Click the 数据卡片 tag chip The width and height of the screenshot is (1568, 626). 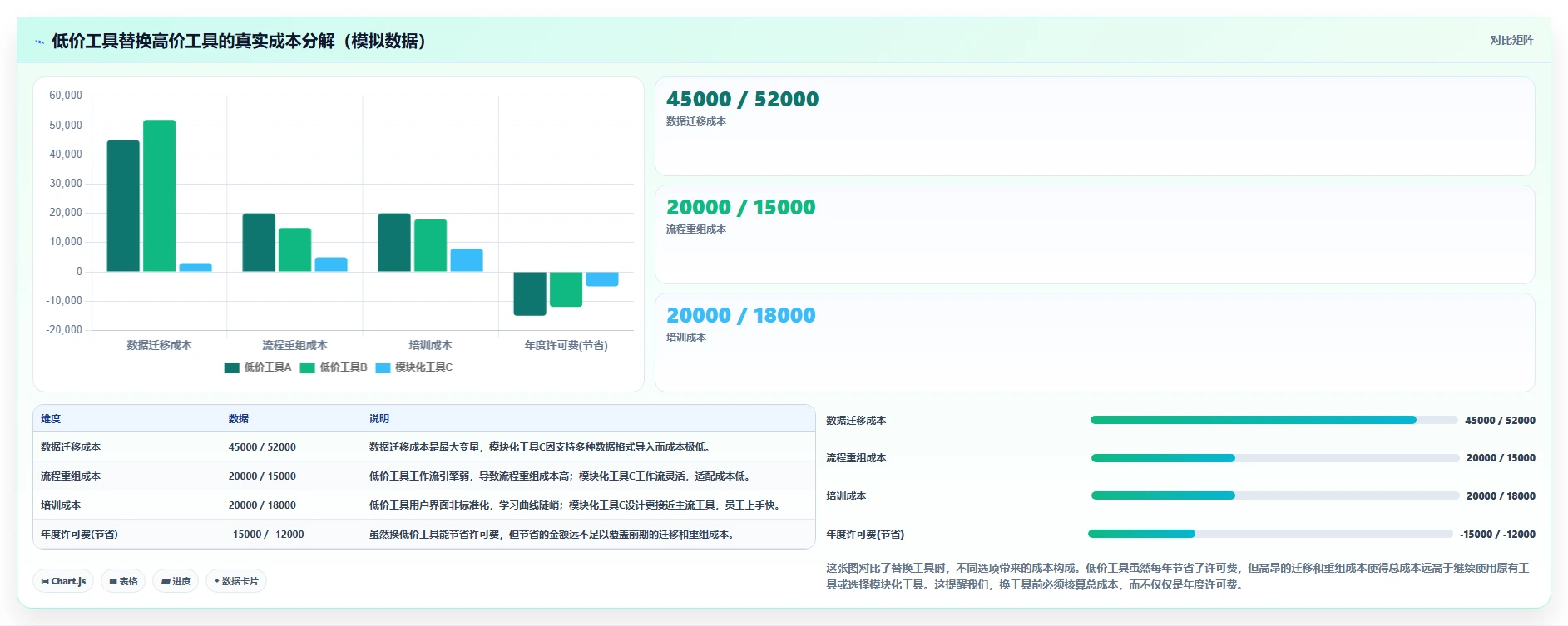(x=236, y=581)
